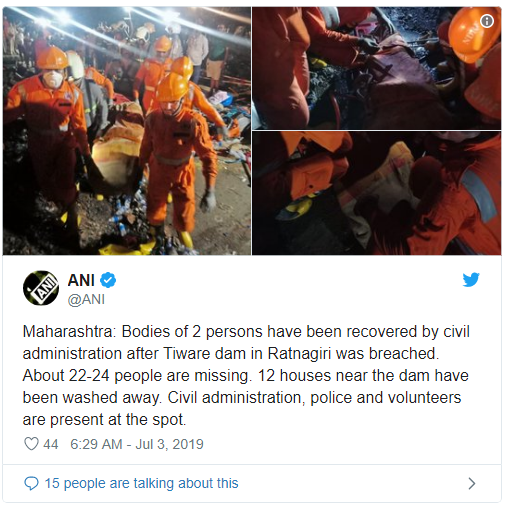Like the tweet with the heart icon
This screenshot has height=509, width=505.
coord(31,444)
